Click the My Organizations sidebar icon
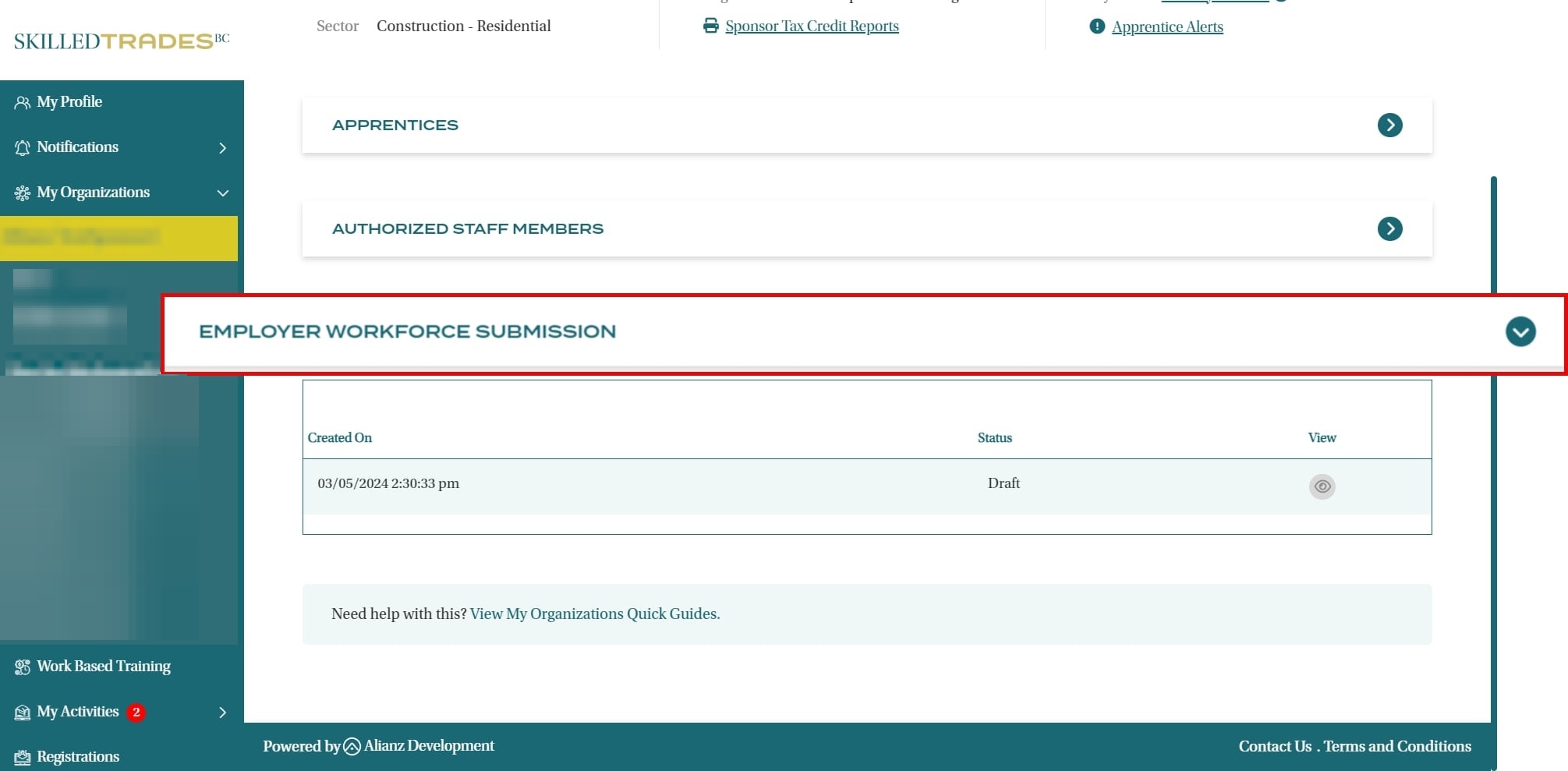The width and height of the screenshot is (1568, 771). click(x=22, y=193)
